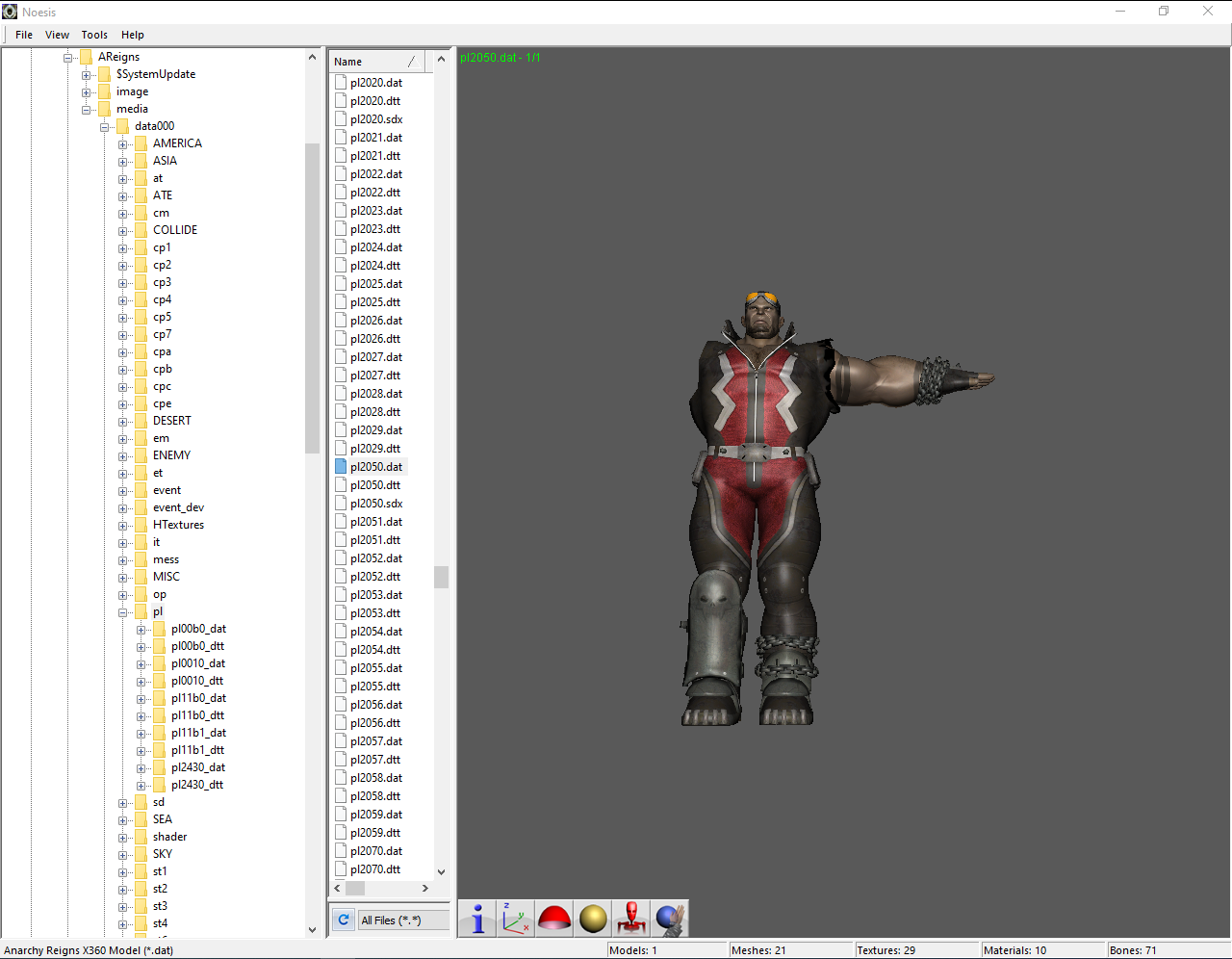Select the SEA folder in tree
1232x959 pixels.
pos(163,819)
